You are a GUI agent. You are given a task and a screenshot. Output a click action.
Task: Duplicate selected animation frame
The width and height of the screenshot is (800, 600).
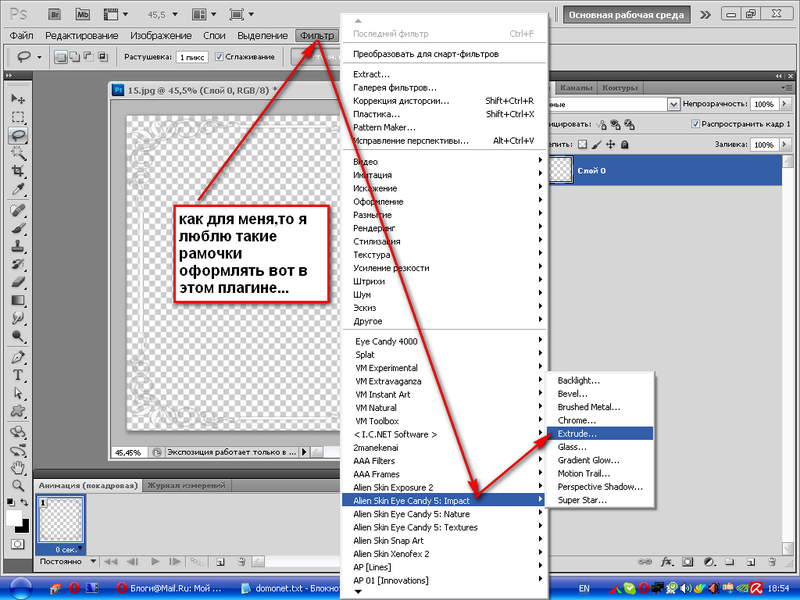(x=220, y=562)
